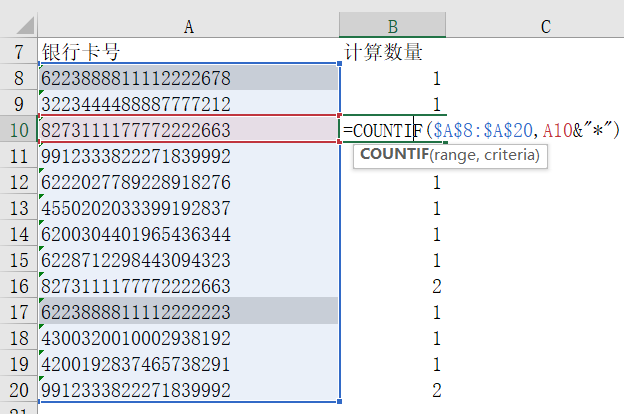
Task: Select row 8 header
Action: [19, 77]
